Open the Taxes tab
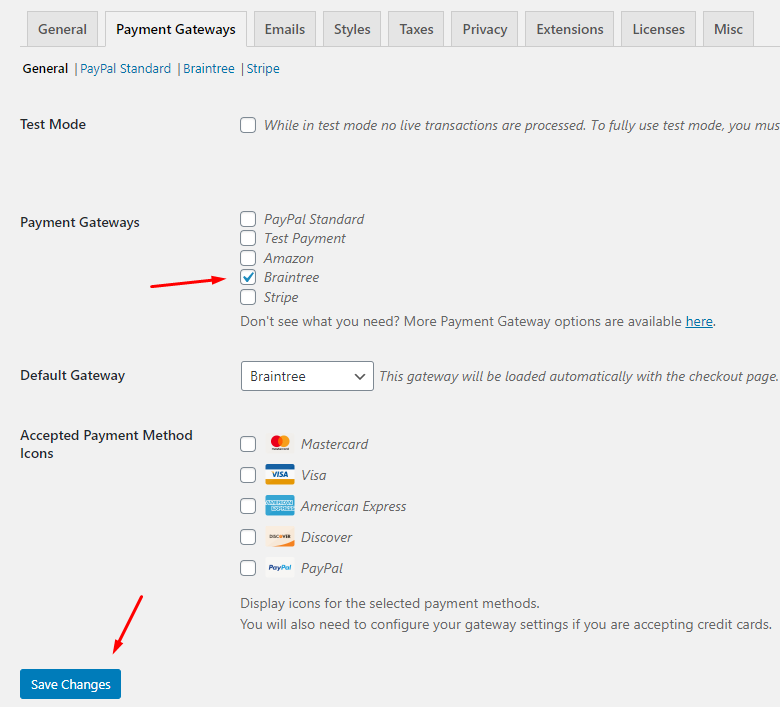 [416, 29]
